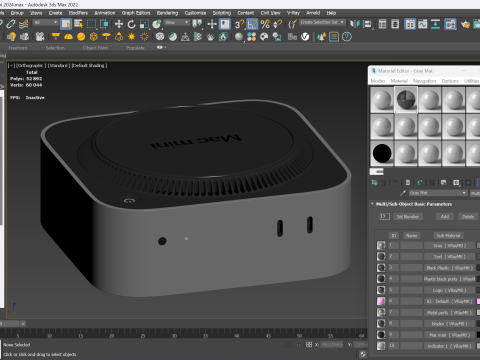Open Select by Name list tool

click(x=79, y=24)
